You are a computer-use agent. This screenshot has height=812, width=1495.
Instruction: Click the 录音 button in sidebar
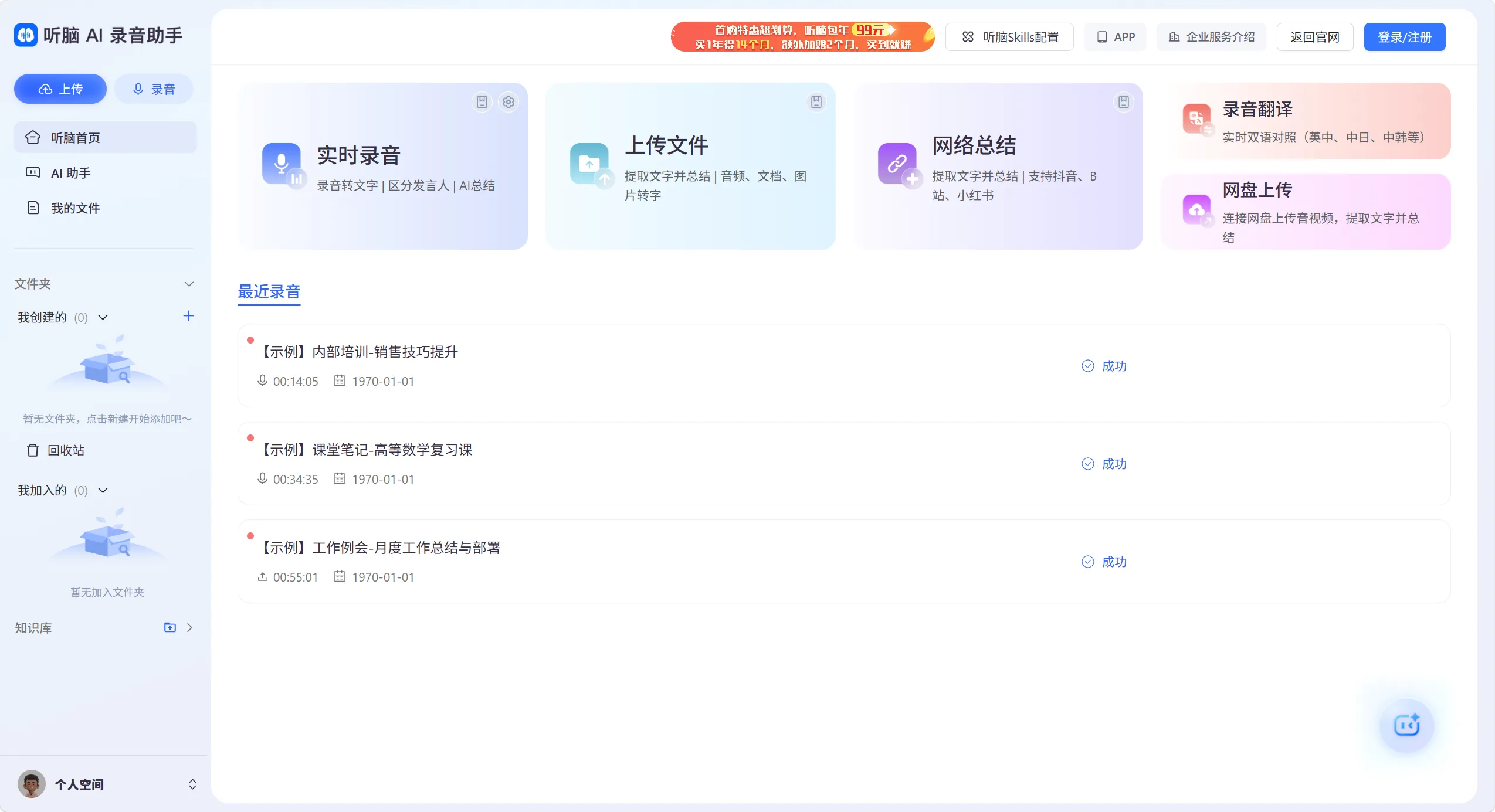(x=154, y=89)
